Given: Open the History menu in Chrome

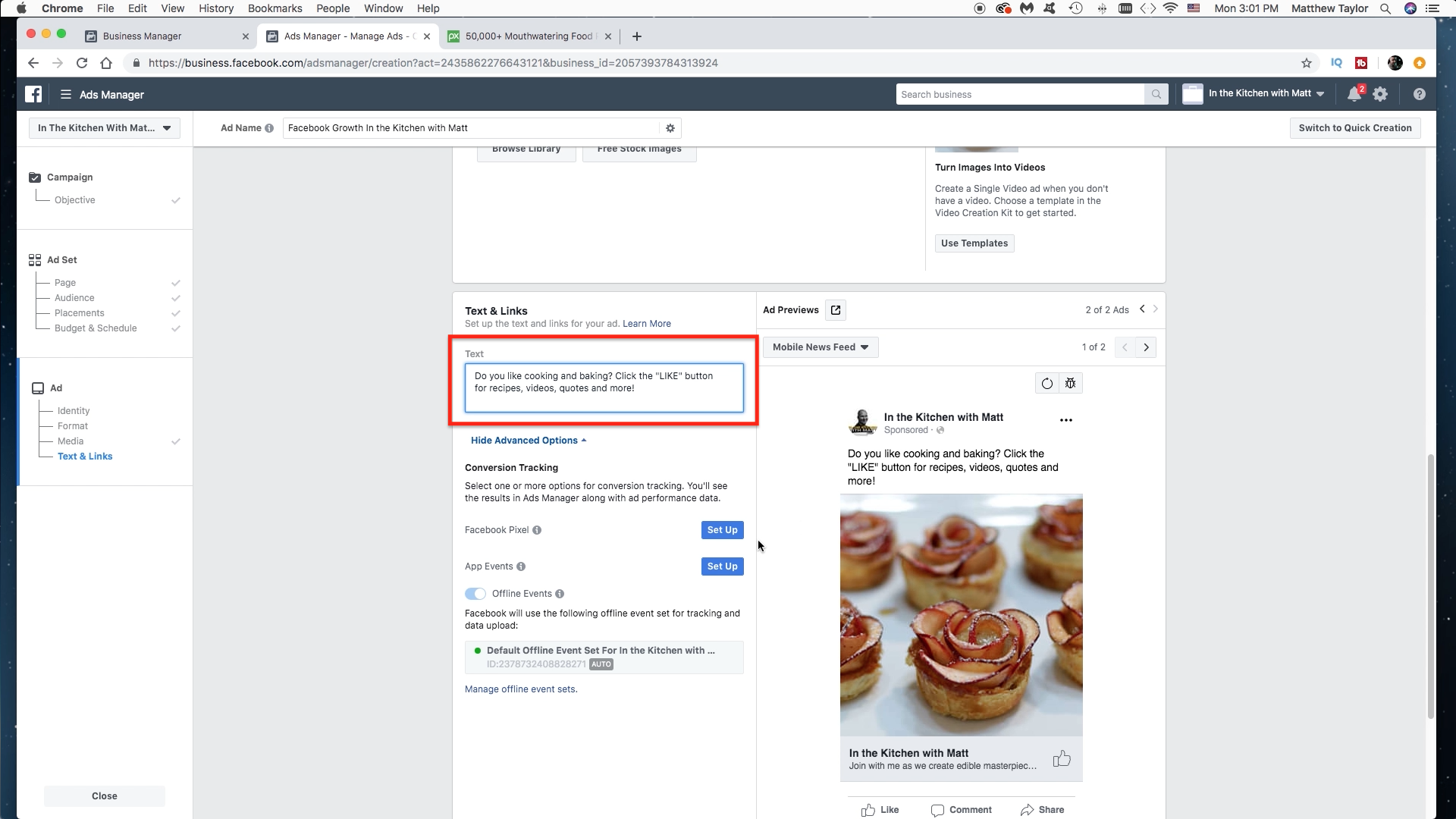Looking at the screenshot, I should [x=216, y=8].
